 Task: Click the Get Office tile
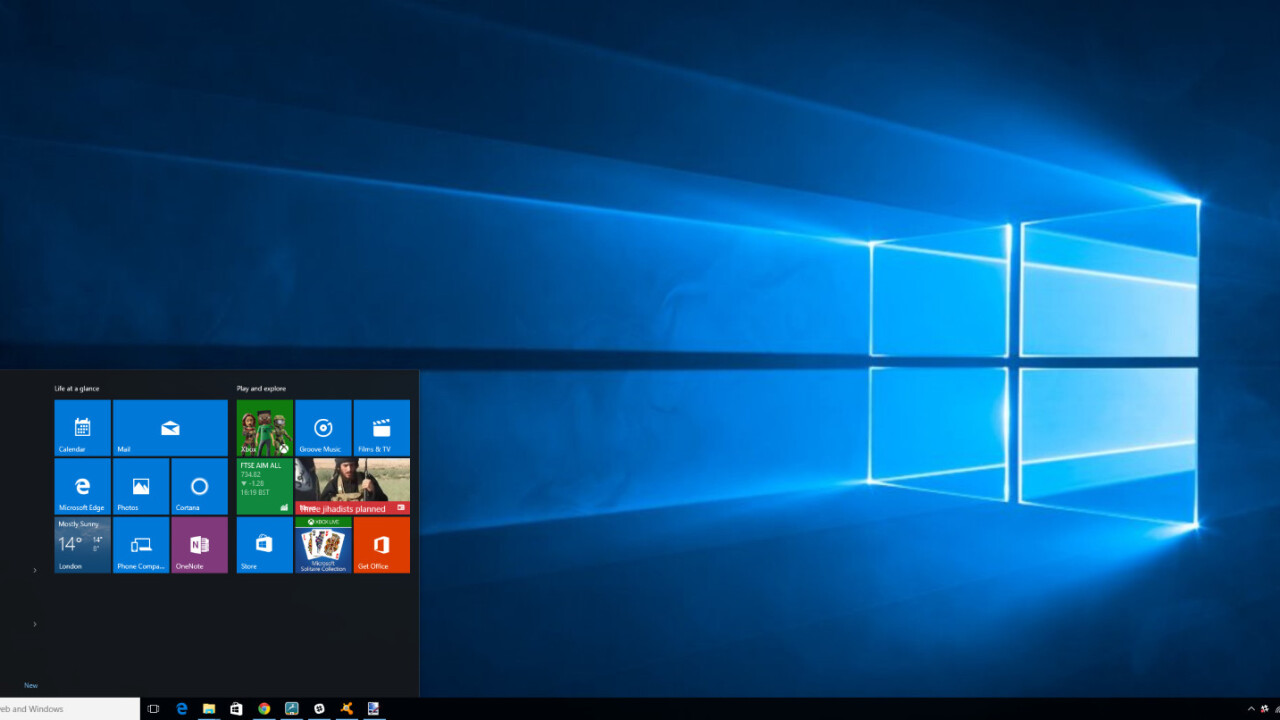[381, 545]
